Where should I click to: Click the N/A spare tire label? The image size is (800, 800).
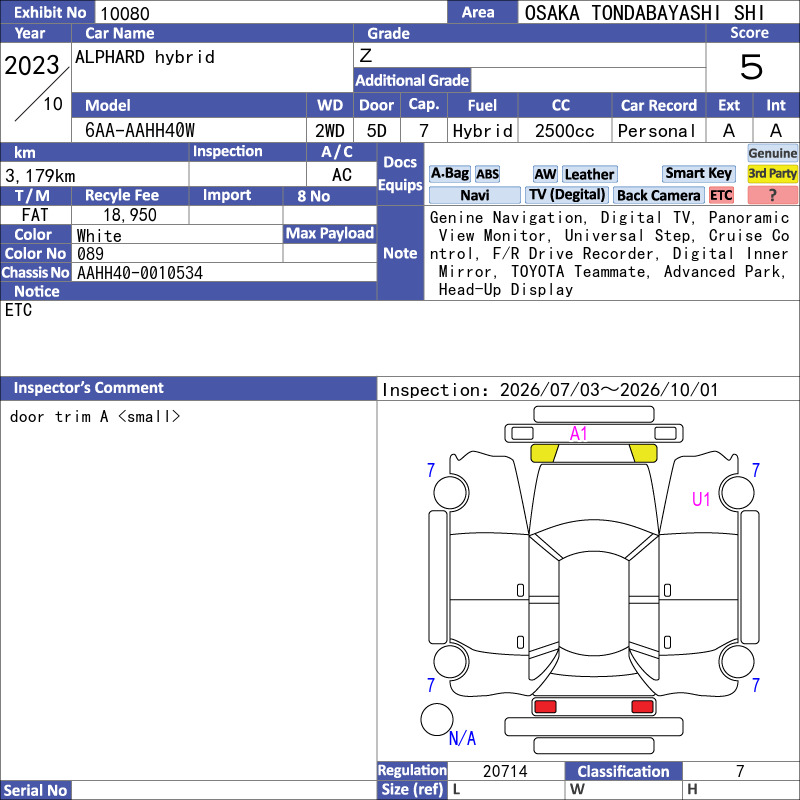tap(462, 738)
